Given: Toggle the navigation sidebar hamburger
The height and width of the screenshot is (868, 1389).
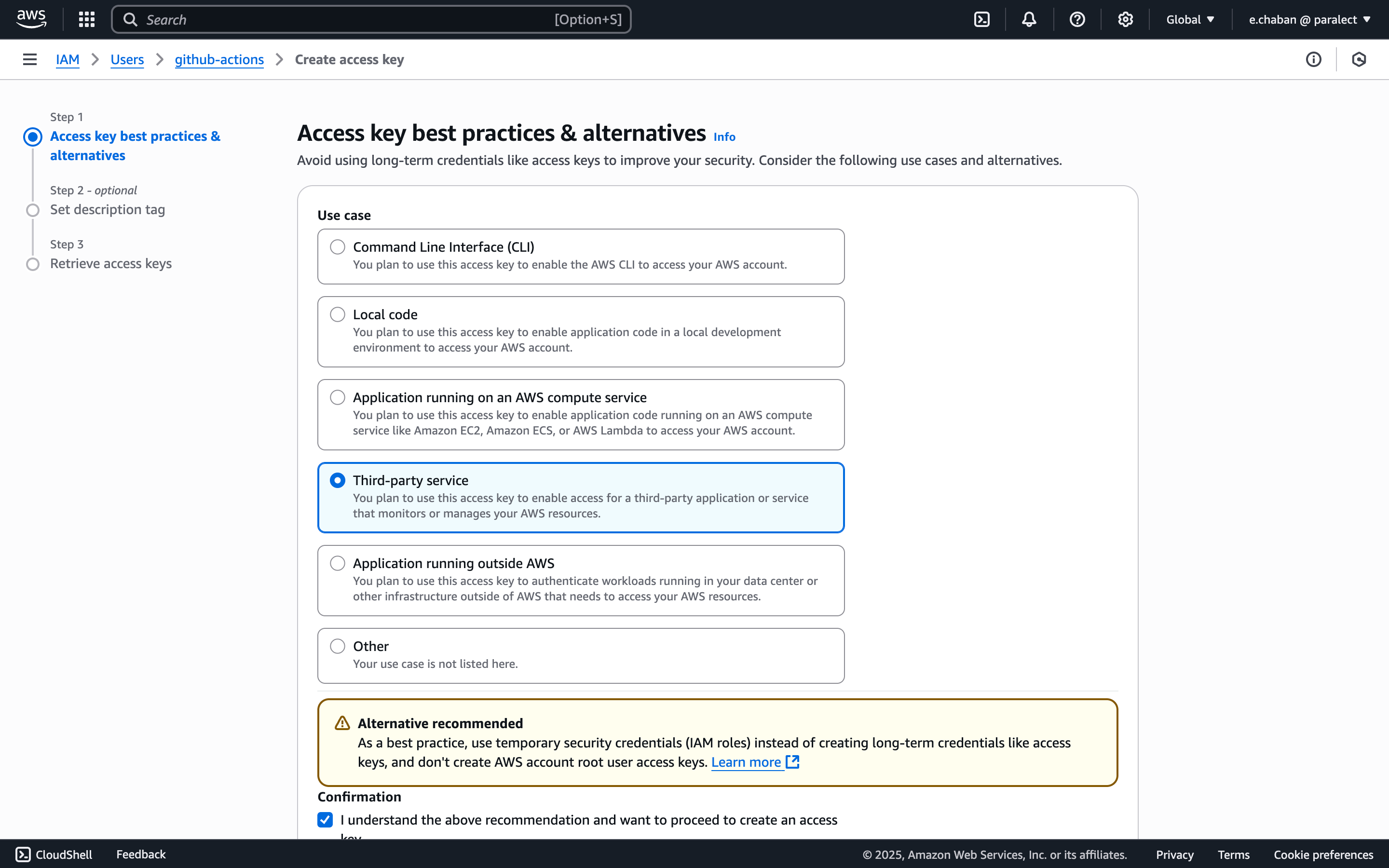Looking at the screenshot, I should (29, 59).
